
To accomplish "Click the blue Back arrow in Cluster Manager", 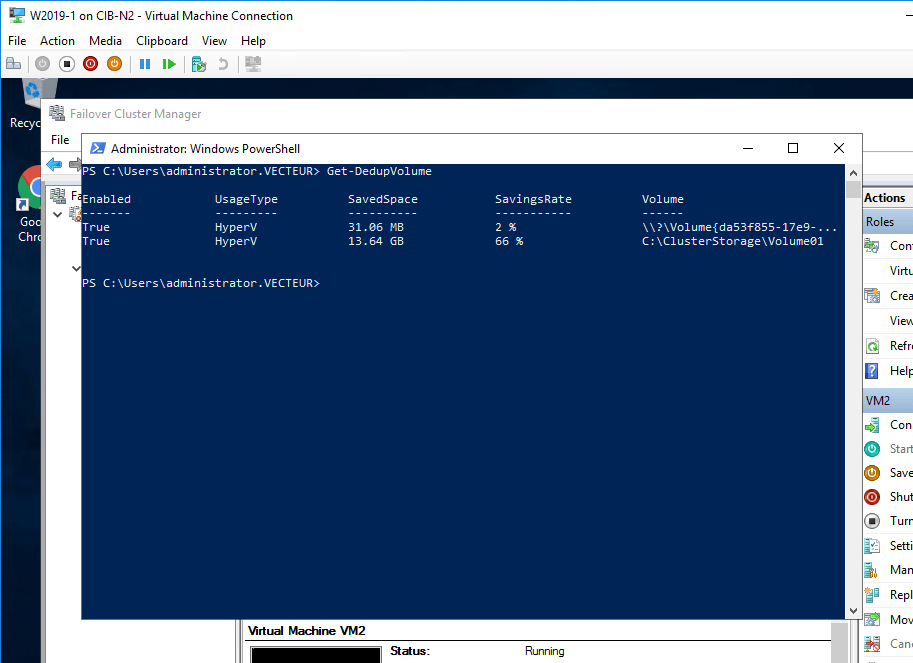I will click(54, 164).
